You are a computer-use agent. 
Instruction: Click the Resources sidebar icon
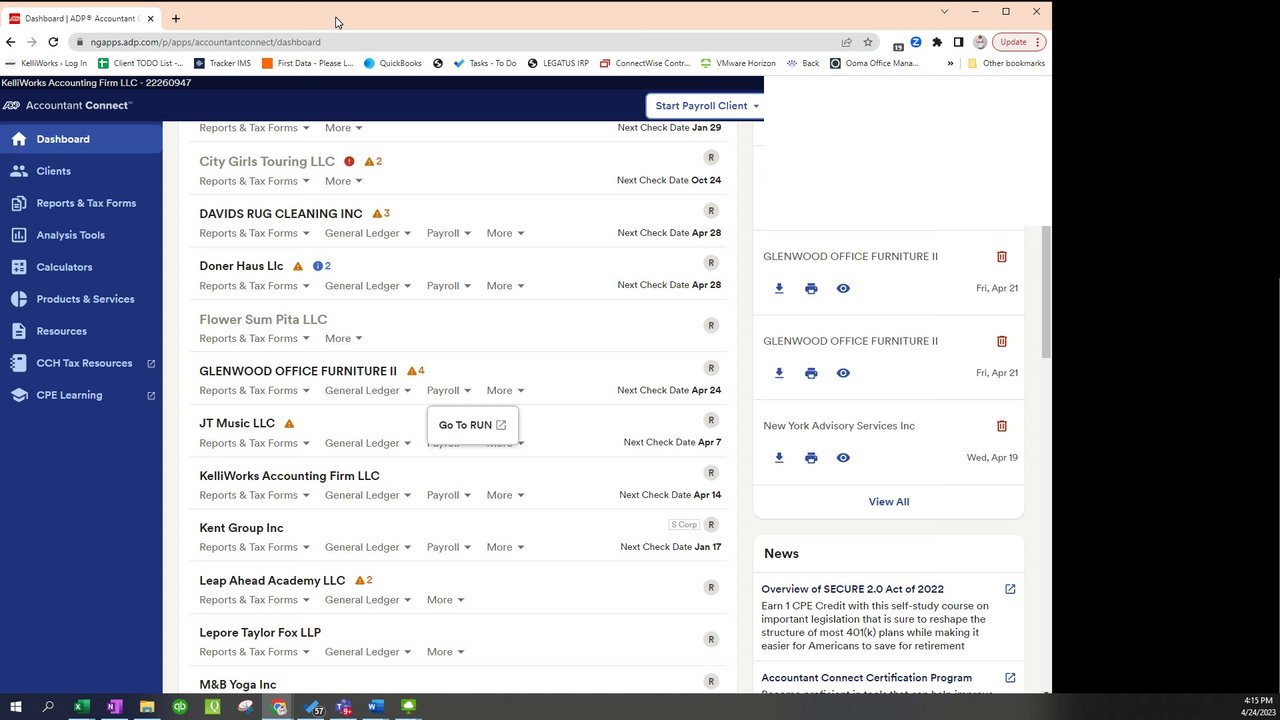click(18, 331)
